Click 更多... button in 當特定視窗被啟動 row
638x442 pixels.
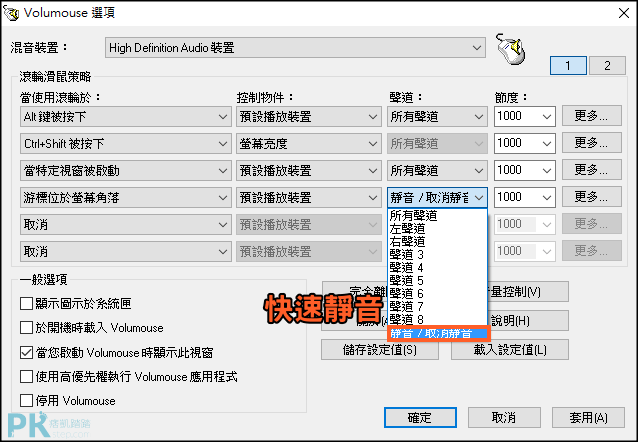pos(592,170)
